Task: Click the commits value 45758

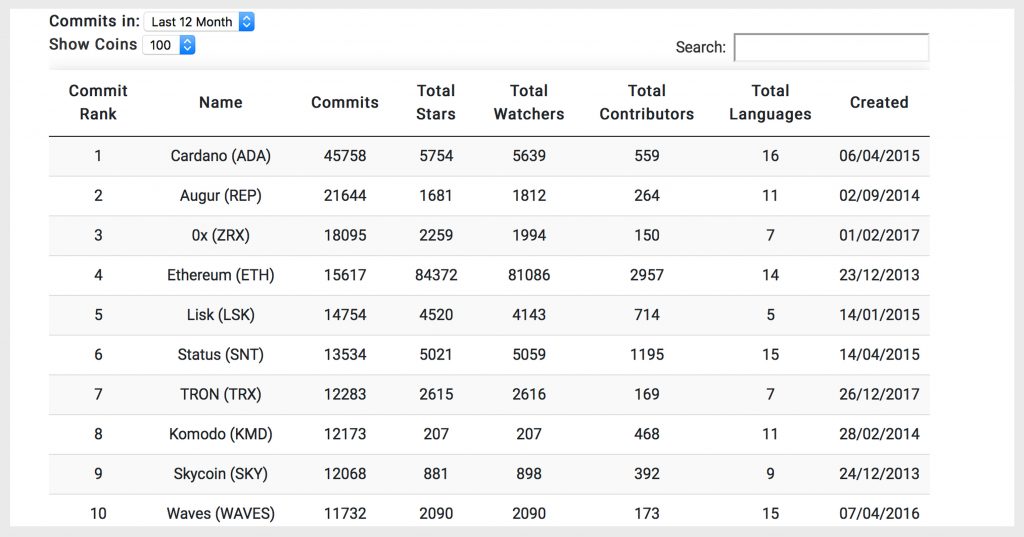Action: pyautogui.click(x=345, y=156)
